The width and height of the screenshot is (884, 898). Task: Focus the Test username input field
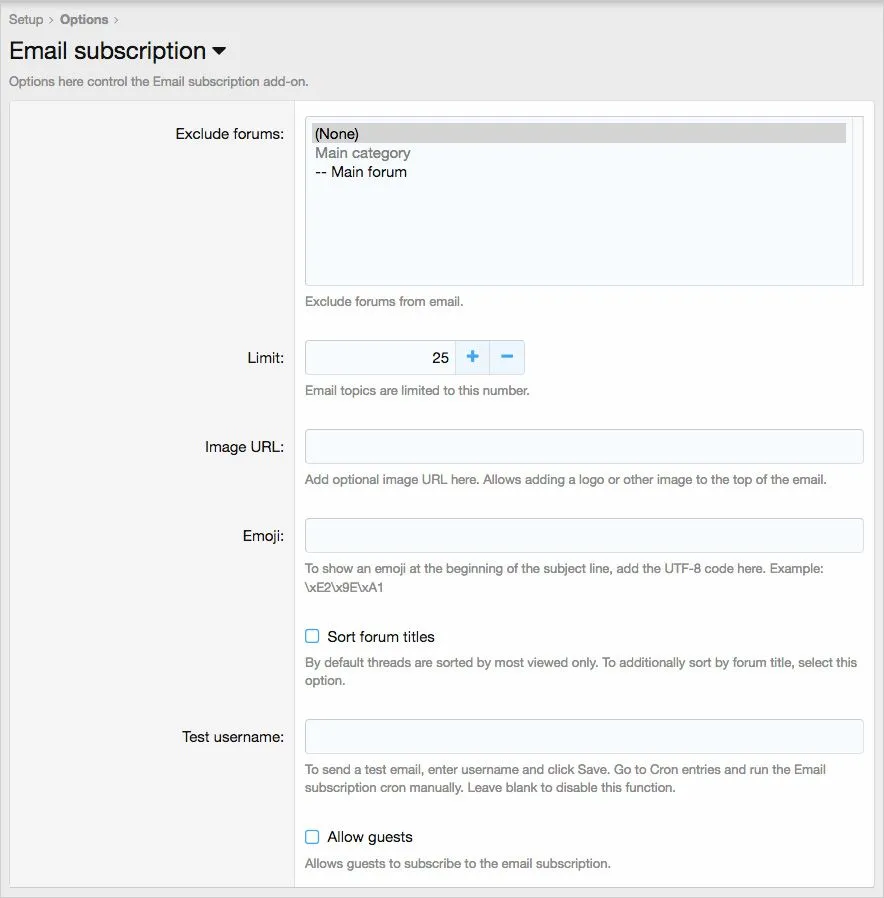pos(583,736)
